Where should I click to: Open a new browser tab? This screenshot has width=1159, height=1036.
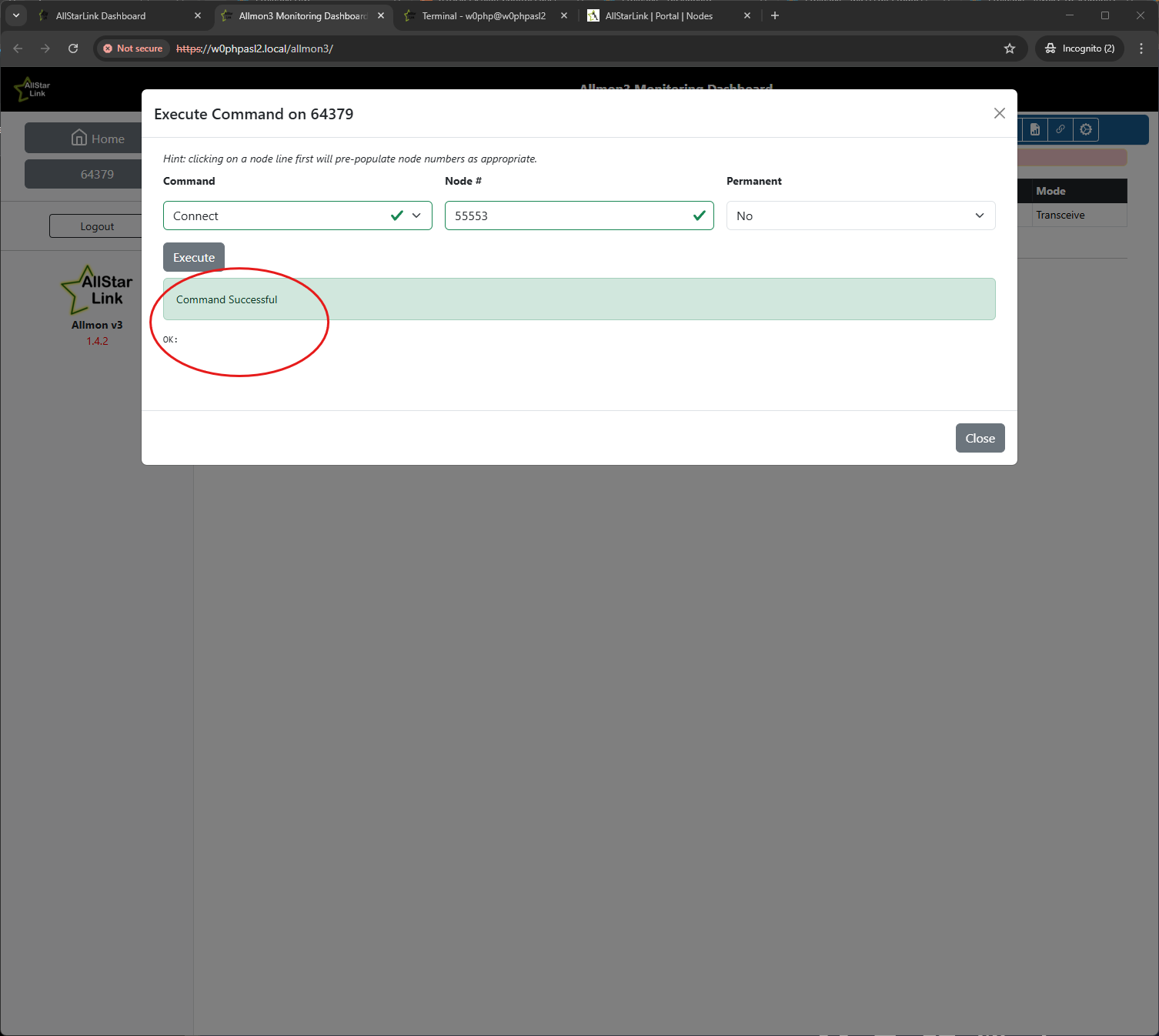(775, 15)
